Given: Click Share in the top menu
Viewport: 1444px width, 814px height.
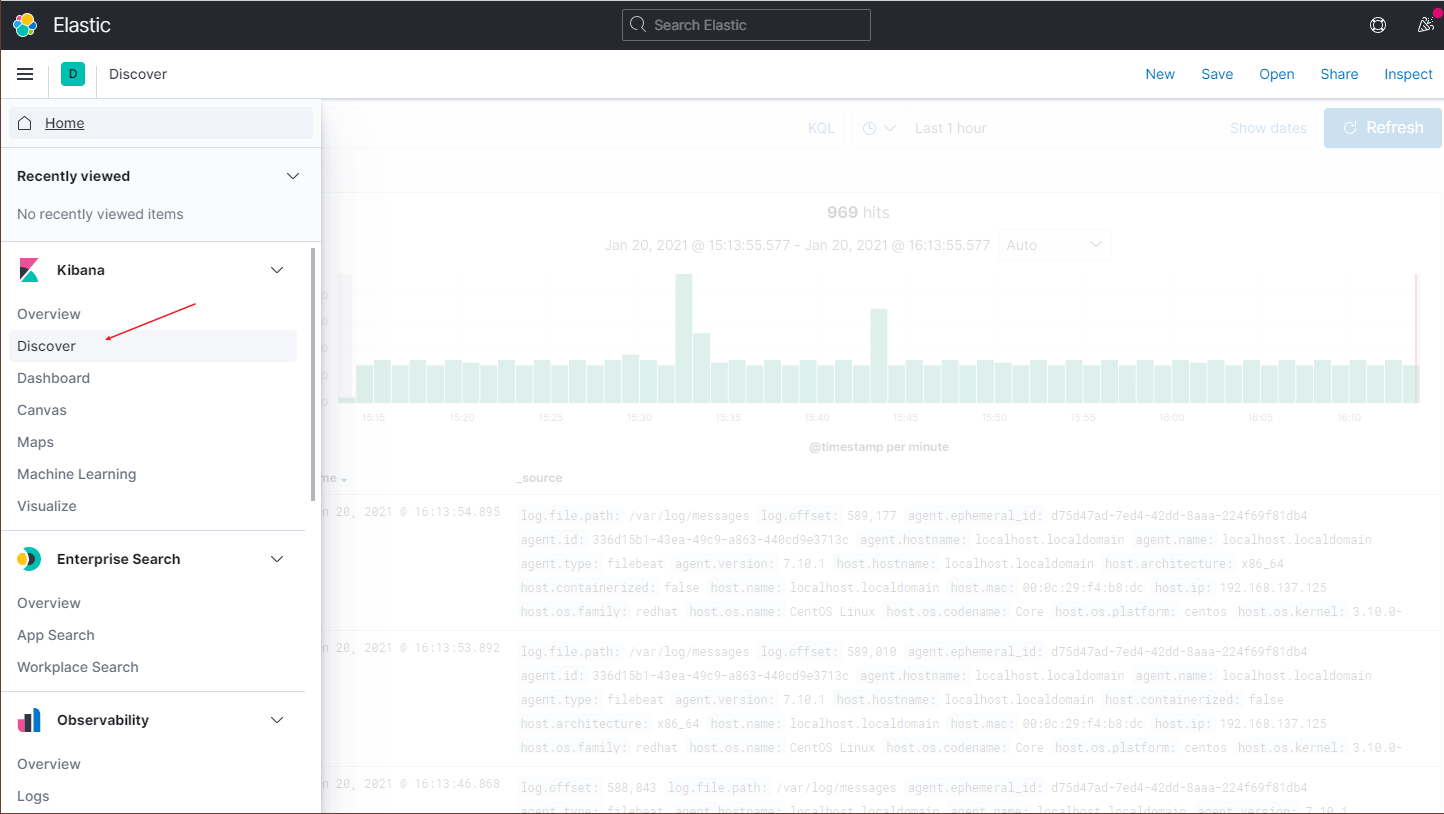Looking at the screenshot, I should (1339, 74).
